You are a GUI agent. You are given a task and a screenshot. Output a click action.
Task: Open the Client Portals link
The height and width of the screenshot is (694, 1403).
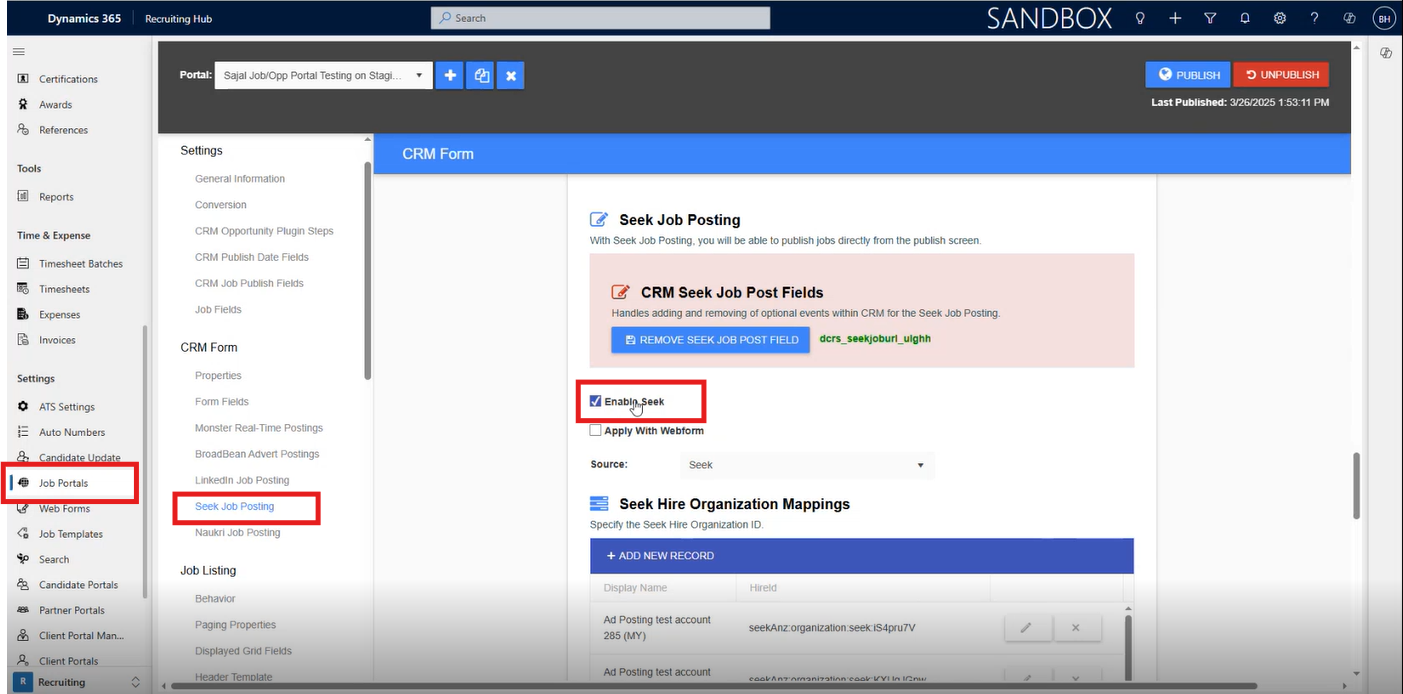69,661
